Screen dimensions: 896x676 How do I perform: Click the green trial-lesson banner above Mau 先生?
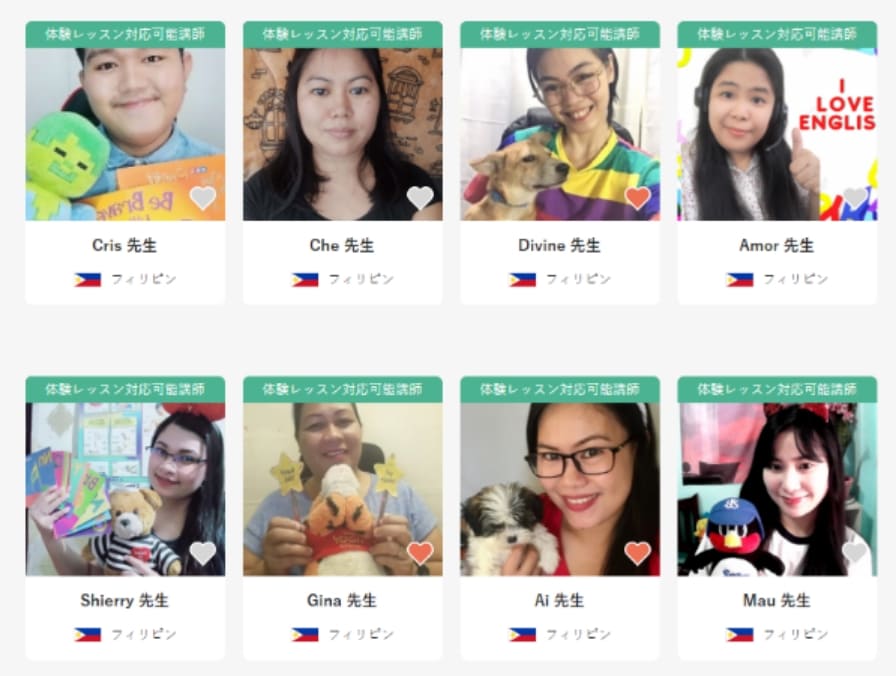click(x=777, y=389)
